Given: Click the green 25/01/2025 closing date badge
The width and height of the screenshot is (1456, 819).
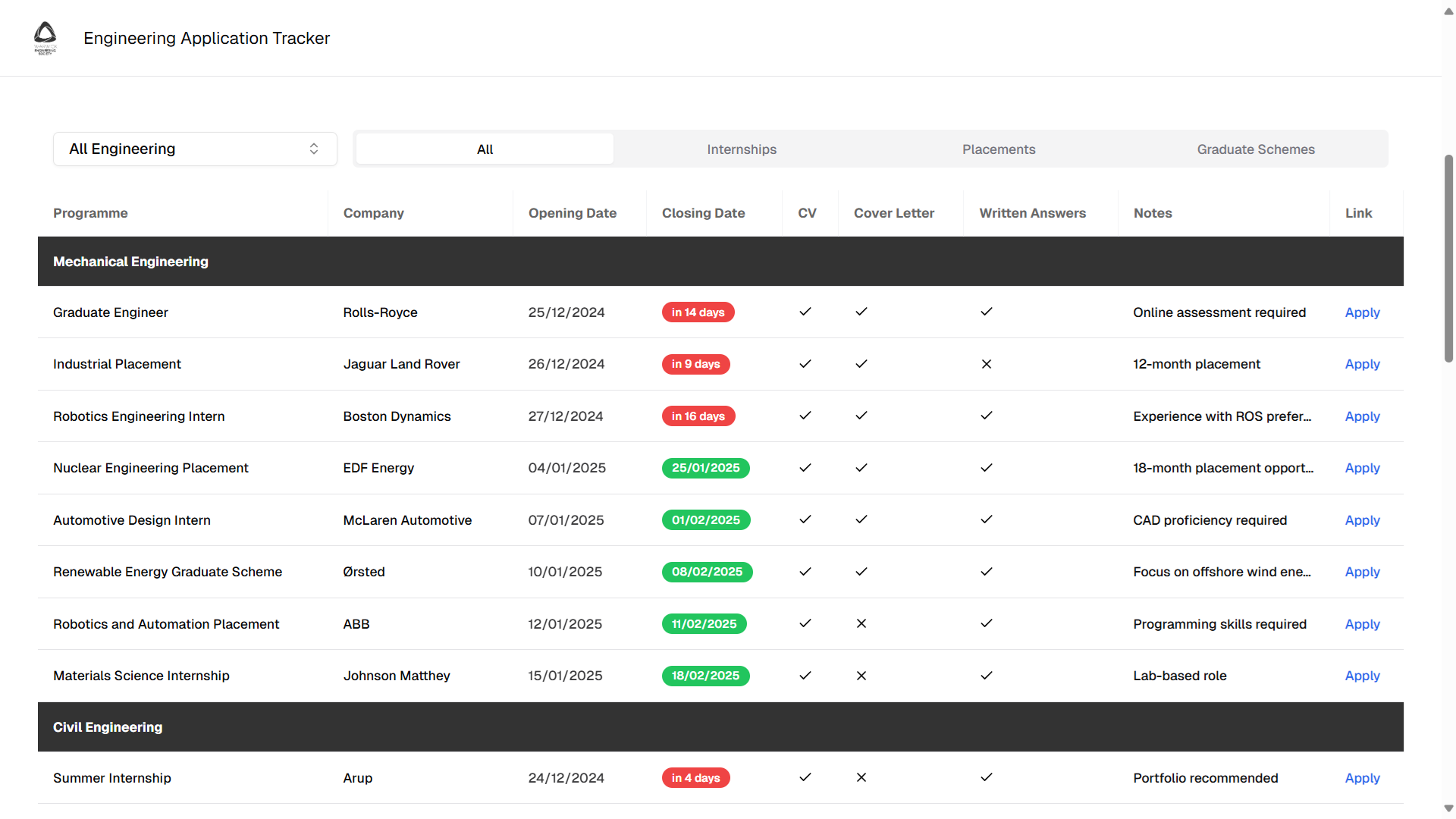Looking at the screenshot, I should (x=705, y=468).
